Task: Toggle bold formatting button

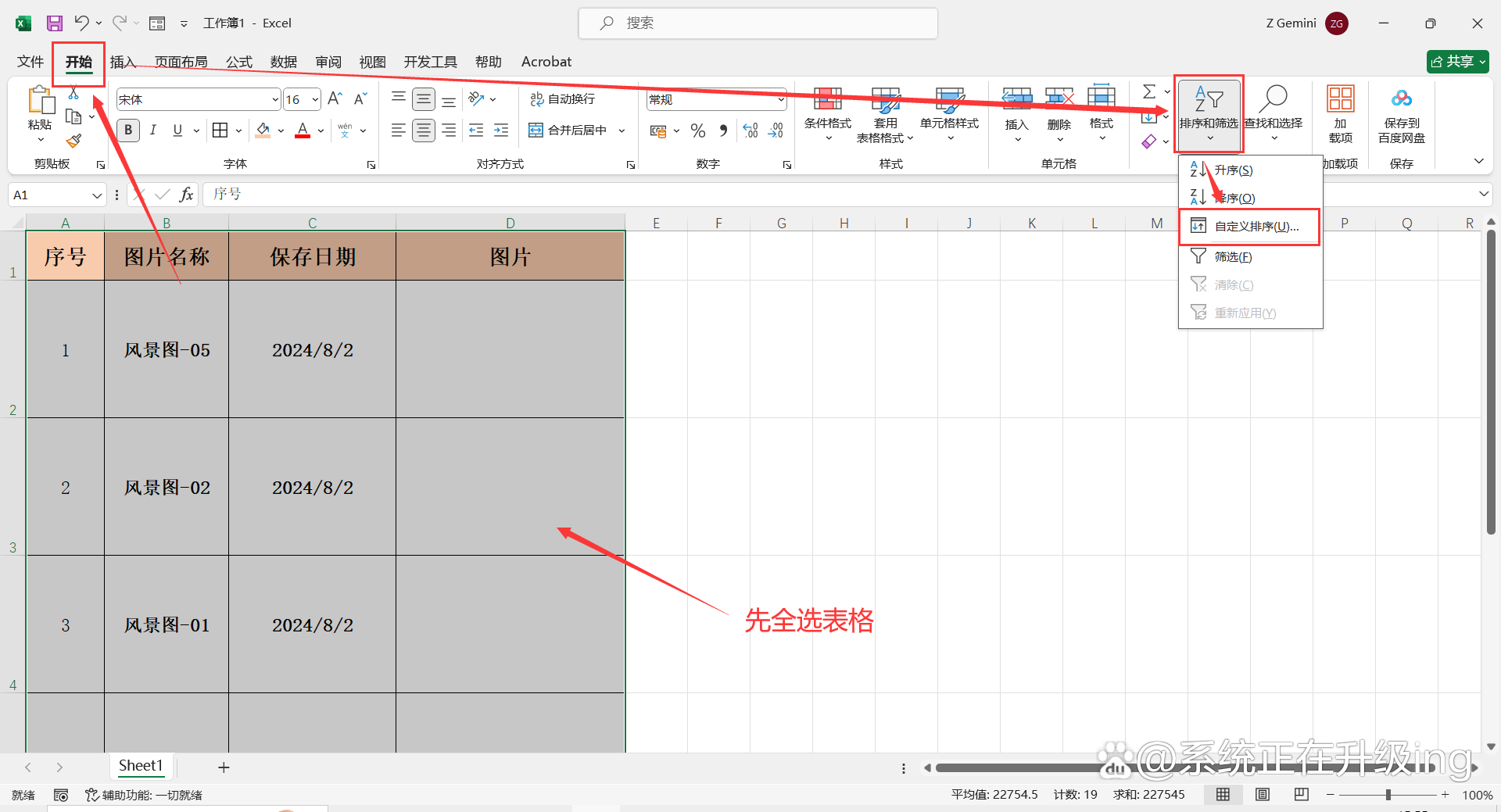Action: pos(128,131)
